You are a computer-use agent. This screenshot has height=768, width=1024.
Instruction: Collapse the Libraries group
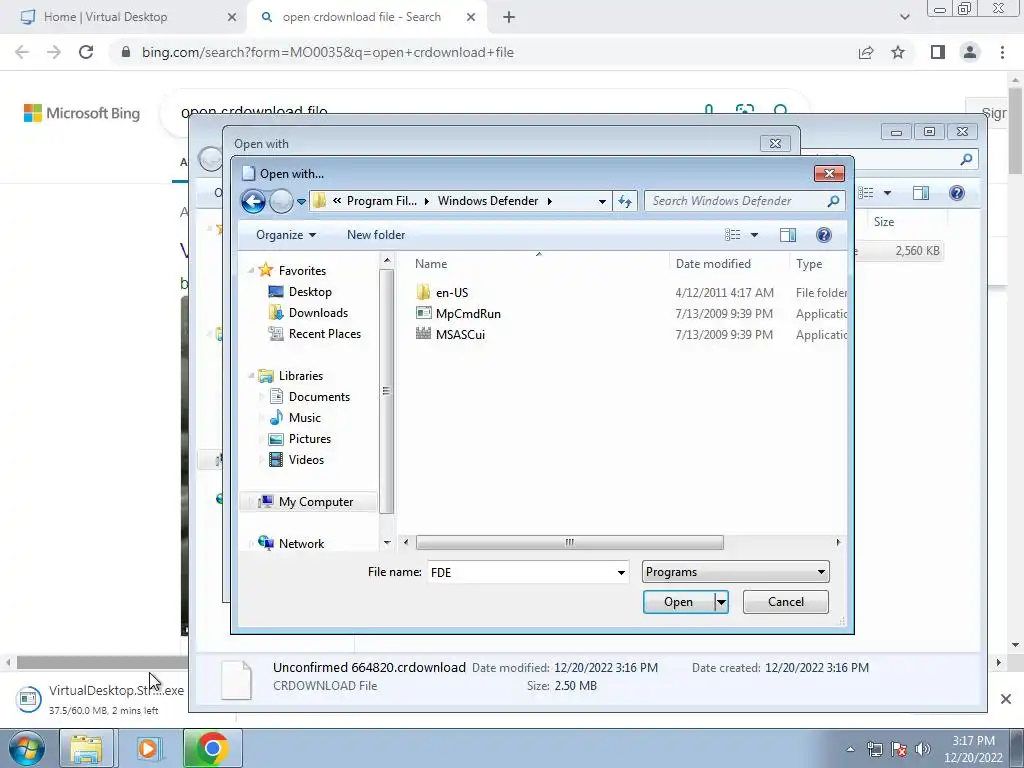tap(251, 376)
